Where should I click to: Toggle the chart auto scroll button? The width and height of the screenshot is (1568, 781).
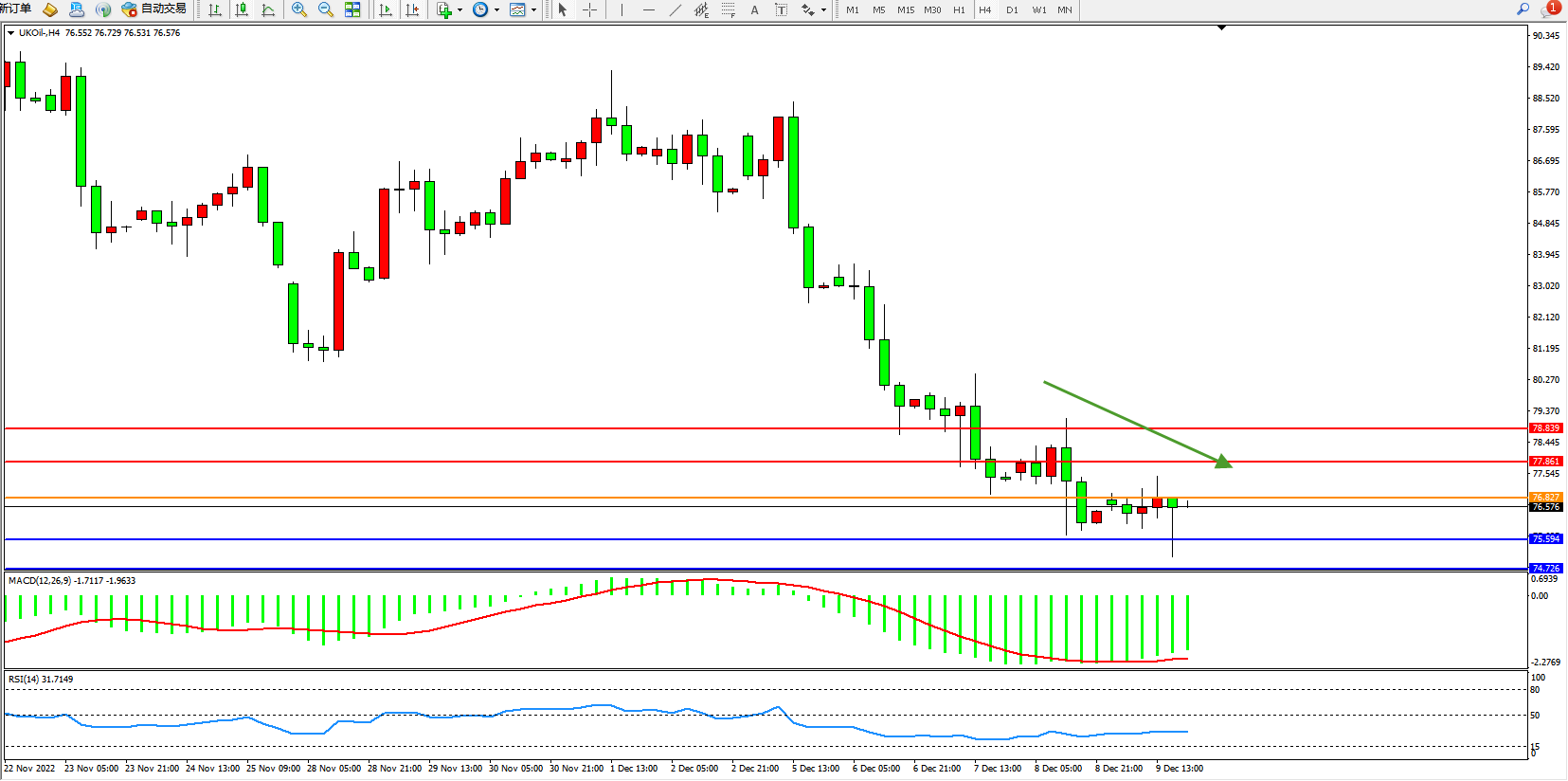(x=386, y=9)
